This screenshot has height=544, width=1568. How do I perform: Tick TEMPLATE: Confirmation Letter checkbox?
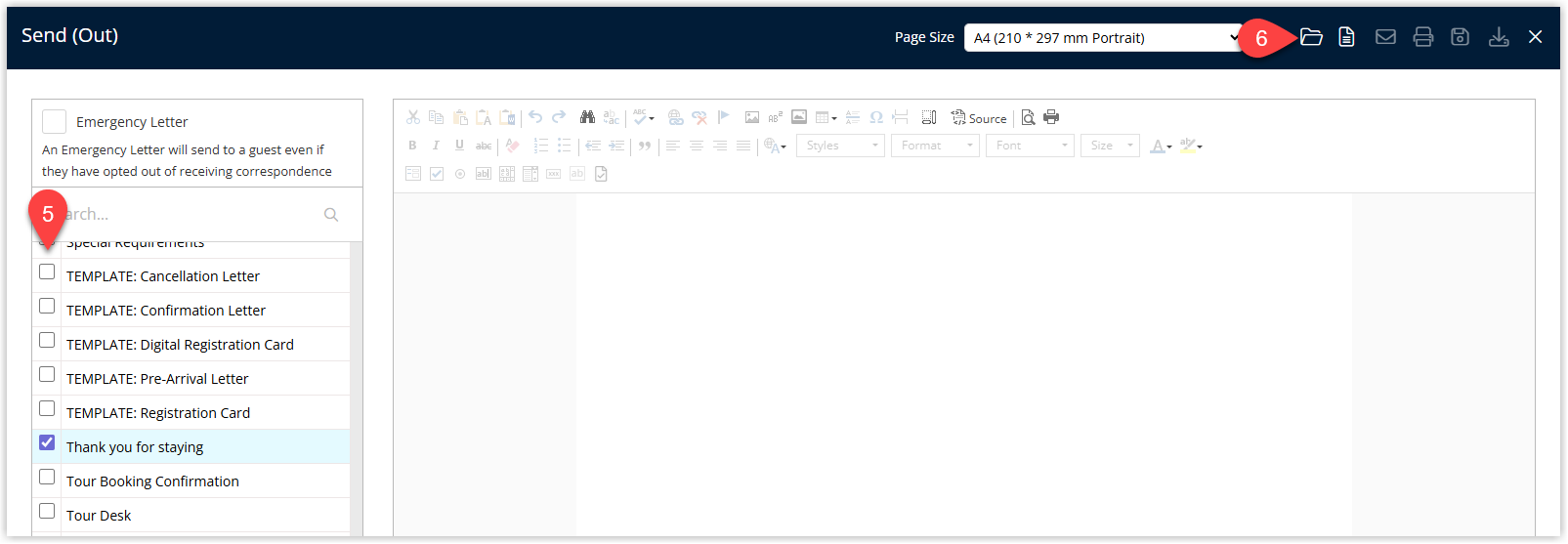pyautogui.click(x=47, y=306)
